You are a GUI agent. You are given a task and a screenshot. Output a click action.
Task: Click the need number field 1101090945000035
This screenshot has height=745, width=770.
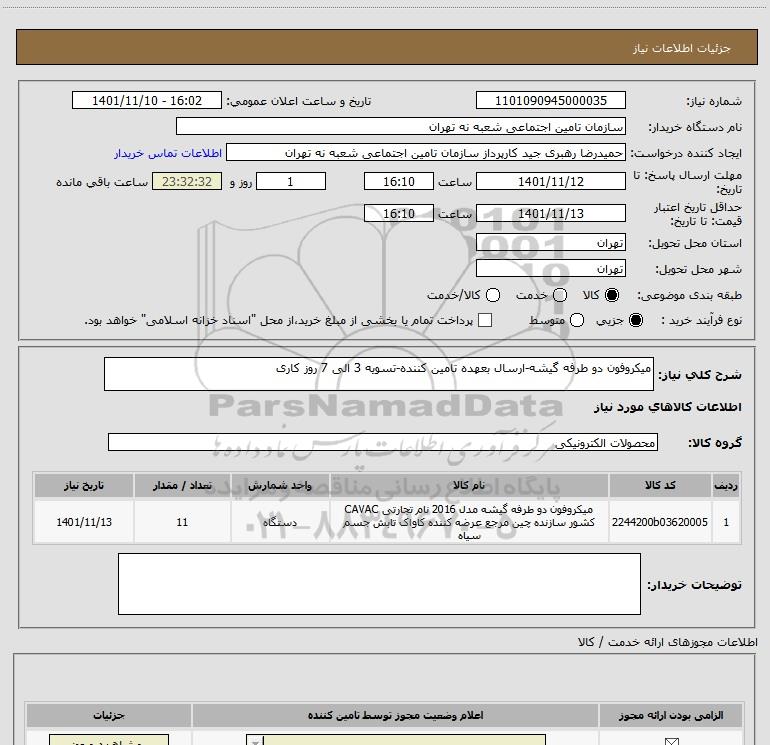tap(550, 100)
